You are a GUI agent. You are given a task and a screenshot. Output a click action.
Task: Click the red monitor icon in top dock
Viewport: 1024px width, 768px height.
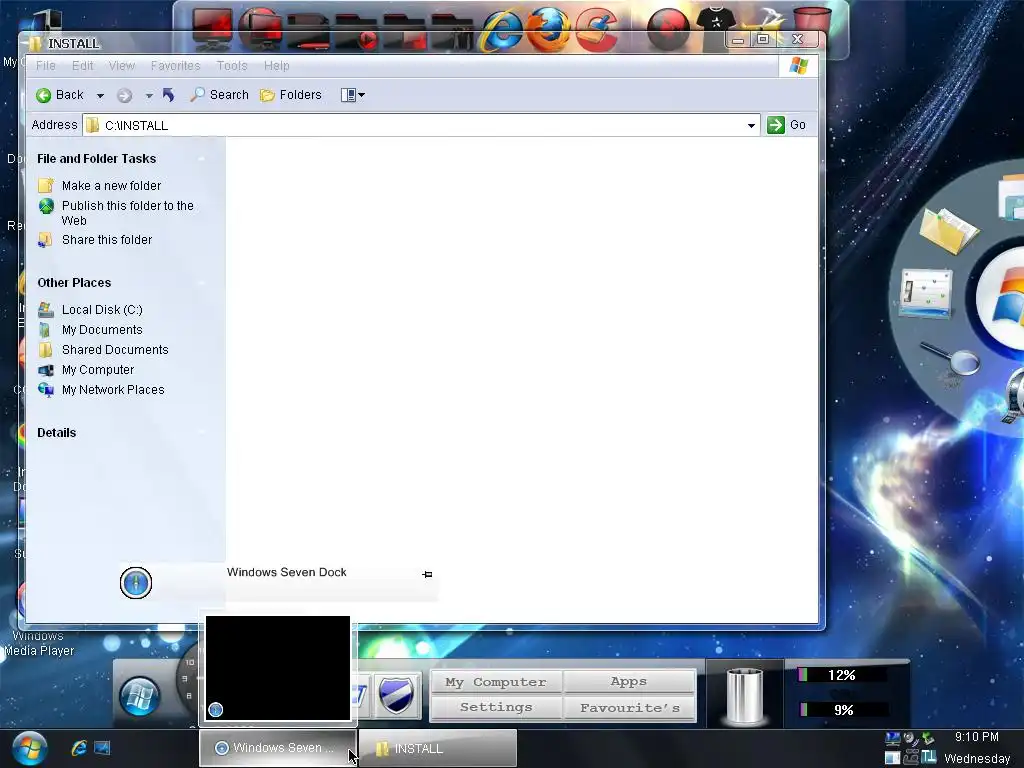point(212,30)
